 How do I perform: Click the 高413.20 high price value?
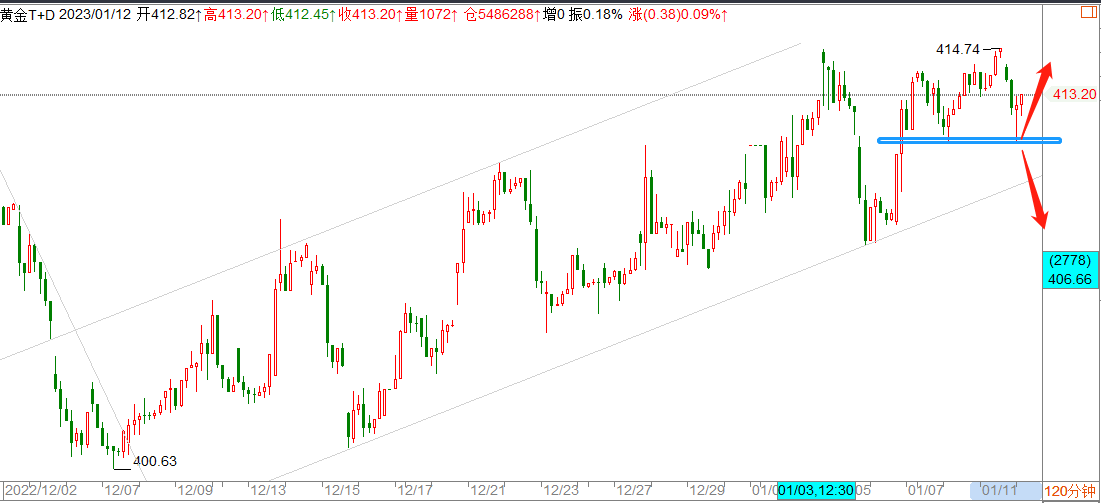235,15
